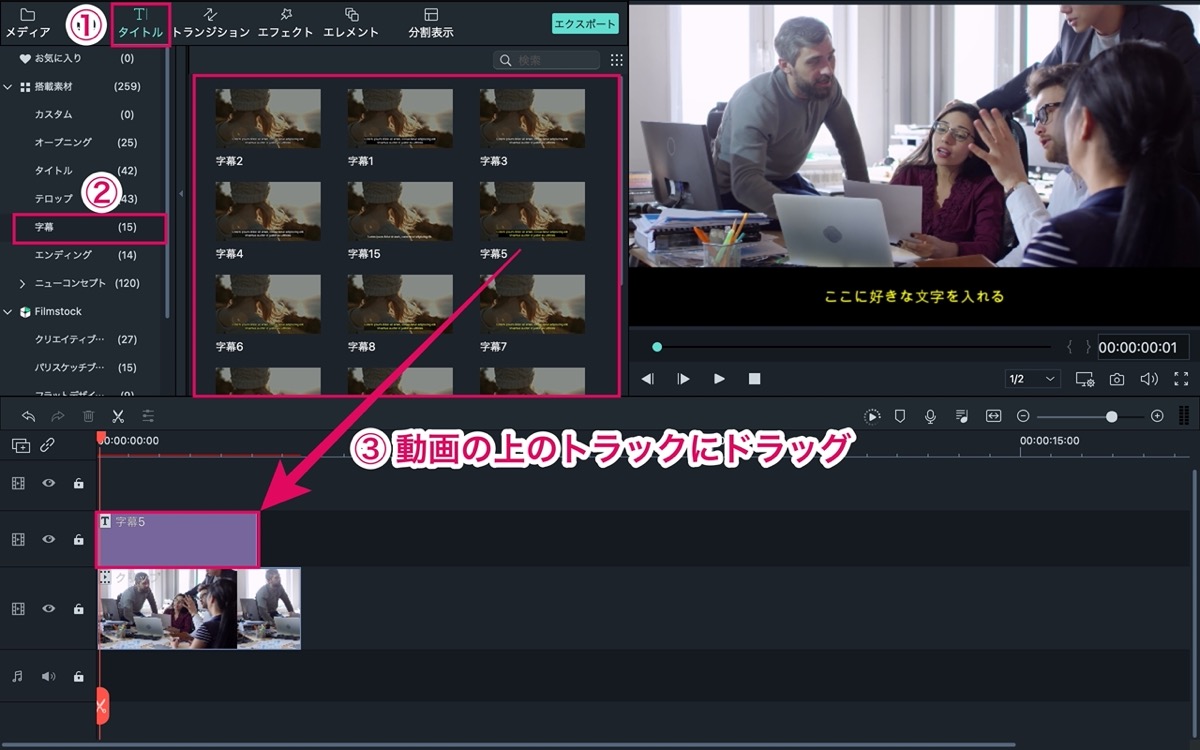This screenshot has height=750, width=1200.
Task: Mute the audio track speaker
Action: pos(48,676)
